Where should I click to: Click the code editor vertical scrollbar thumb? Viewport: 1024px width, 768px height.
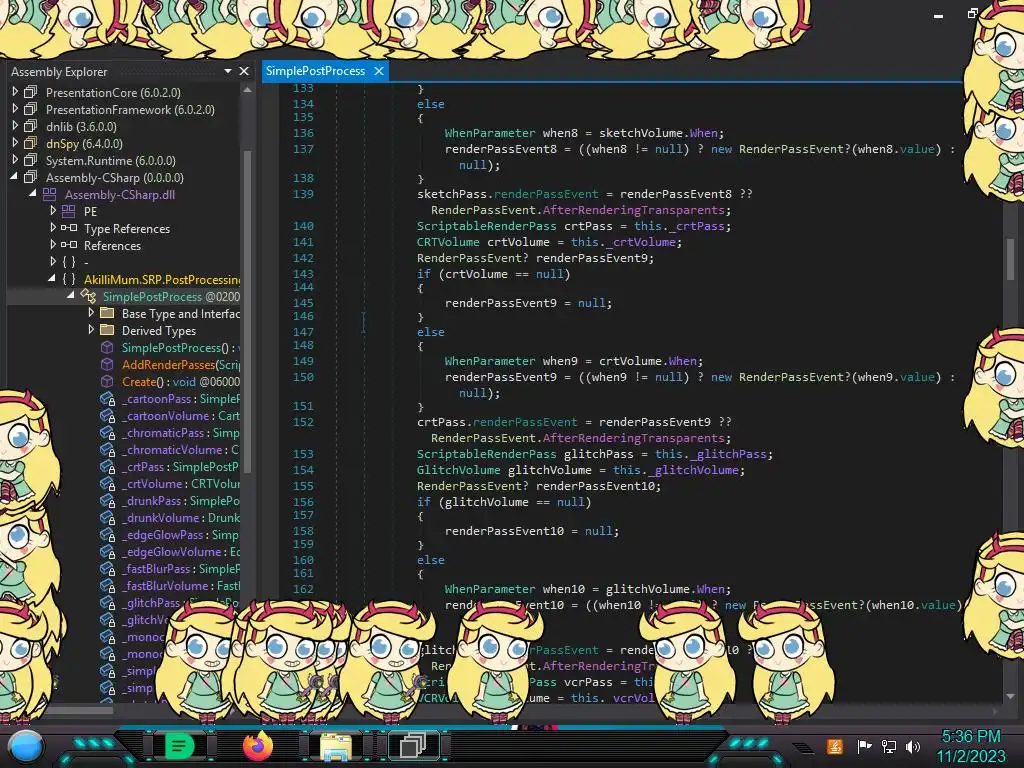(1010, 258)
